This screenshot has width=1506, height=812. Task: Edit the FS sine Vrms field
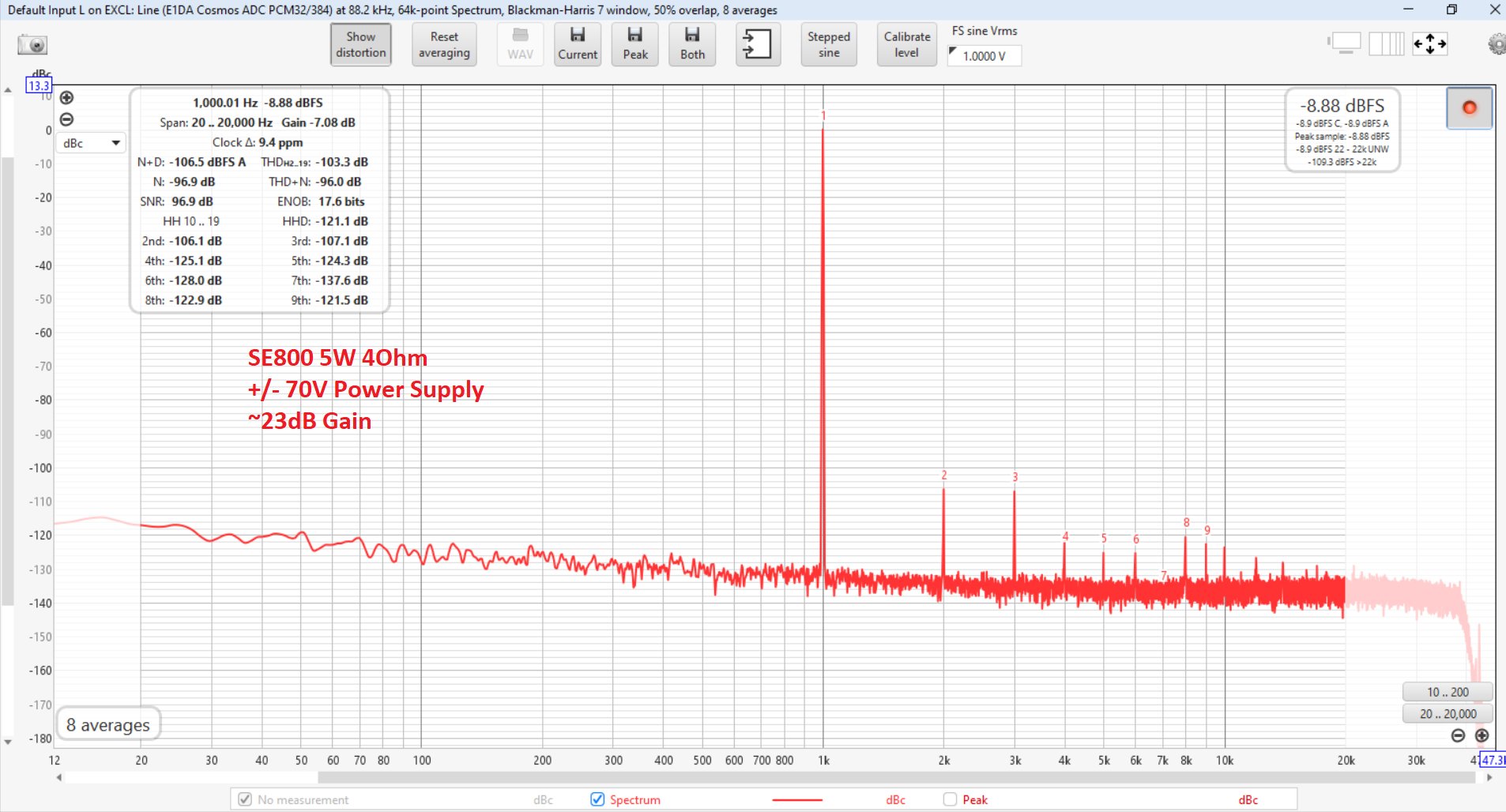click(x=985, y=56)
